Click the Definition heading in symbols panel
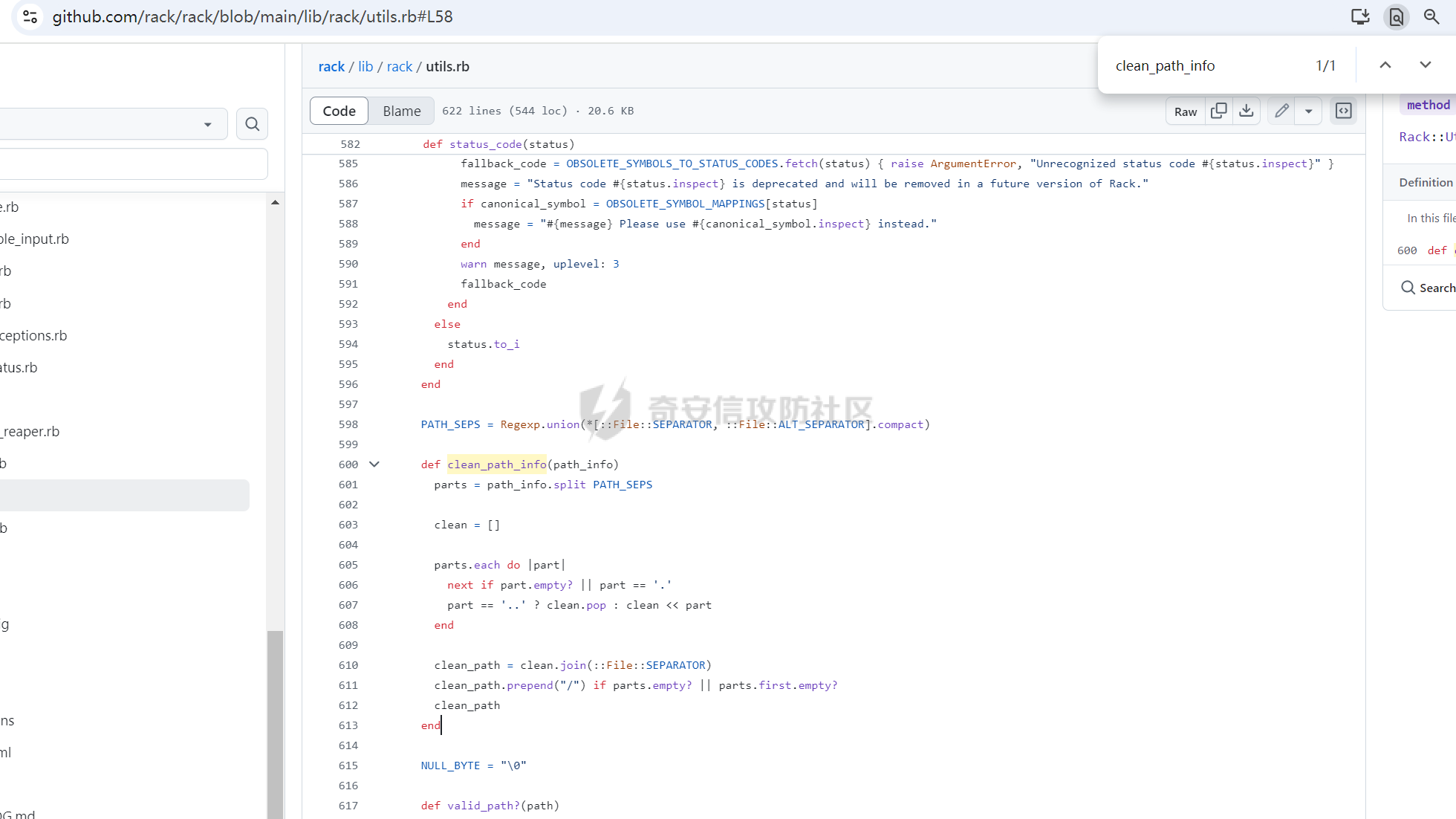1456x819 pixels. tap(1426, 182)
